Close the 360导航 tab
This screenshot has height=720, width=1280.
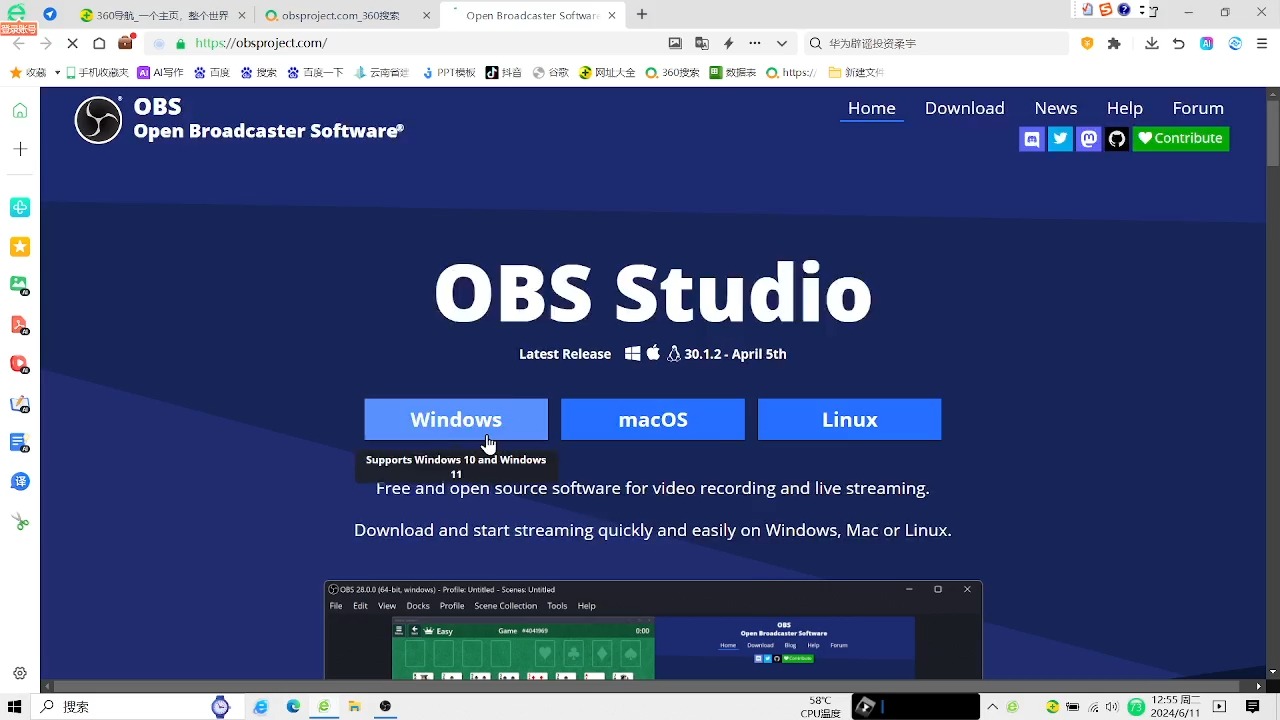tap(242, 15)
